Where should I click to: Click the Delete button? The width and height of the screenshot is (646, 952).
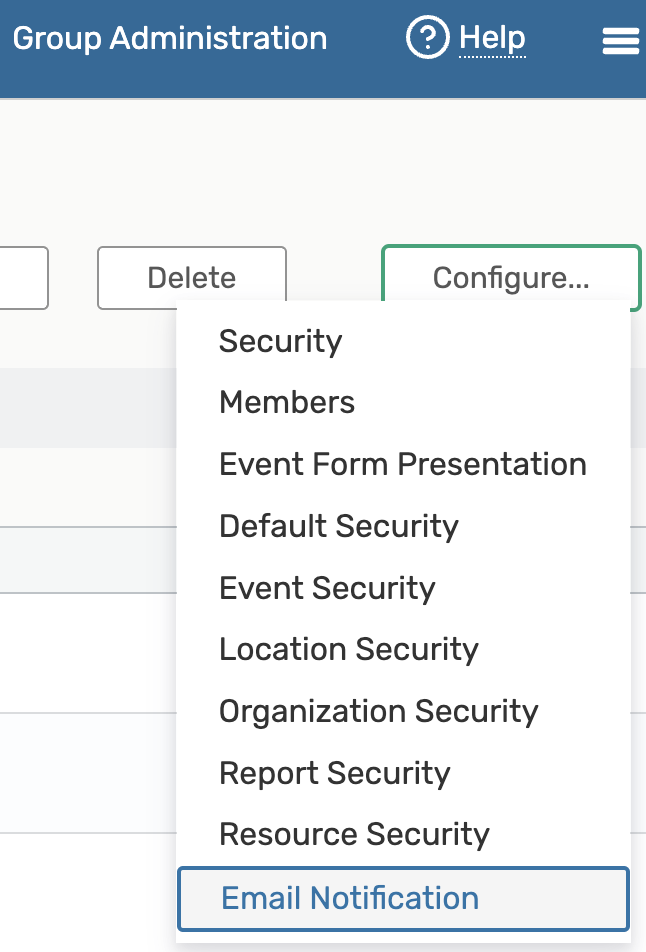(191, 278)
